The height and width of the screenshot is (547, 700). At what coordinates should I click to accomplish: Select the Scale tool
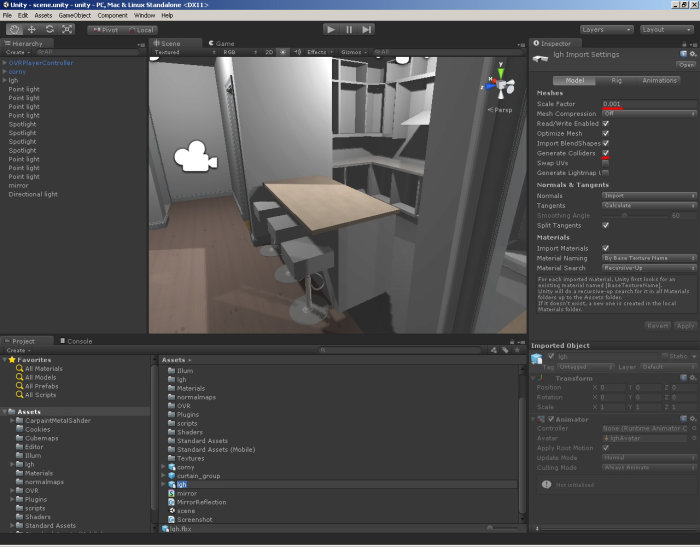[x=67, y=29]
